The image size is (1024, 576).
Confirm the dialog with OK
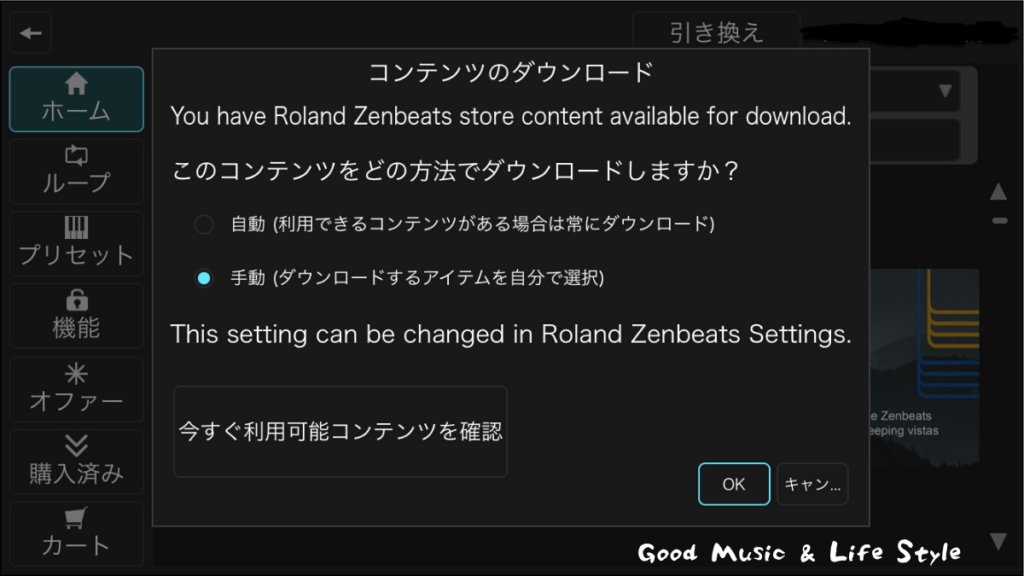[x=734, y=484]
